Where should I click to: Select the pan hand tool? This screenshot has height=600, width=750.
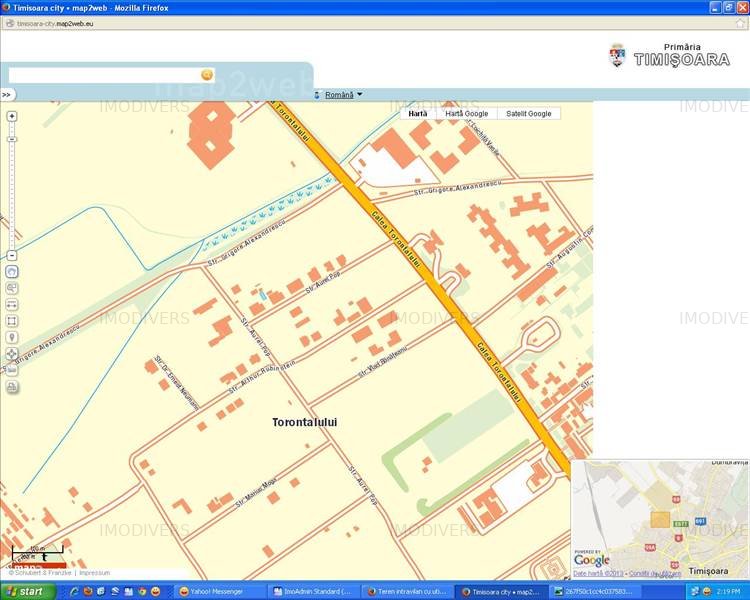tap(12, 271)
